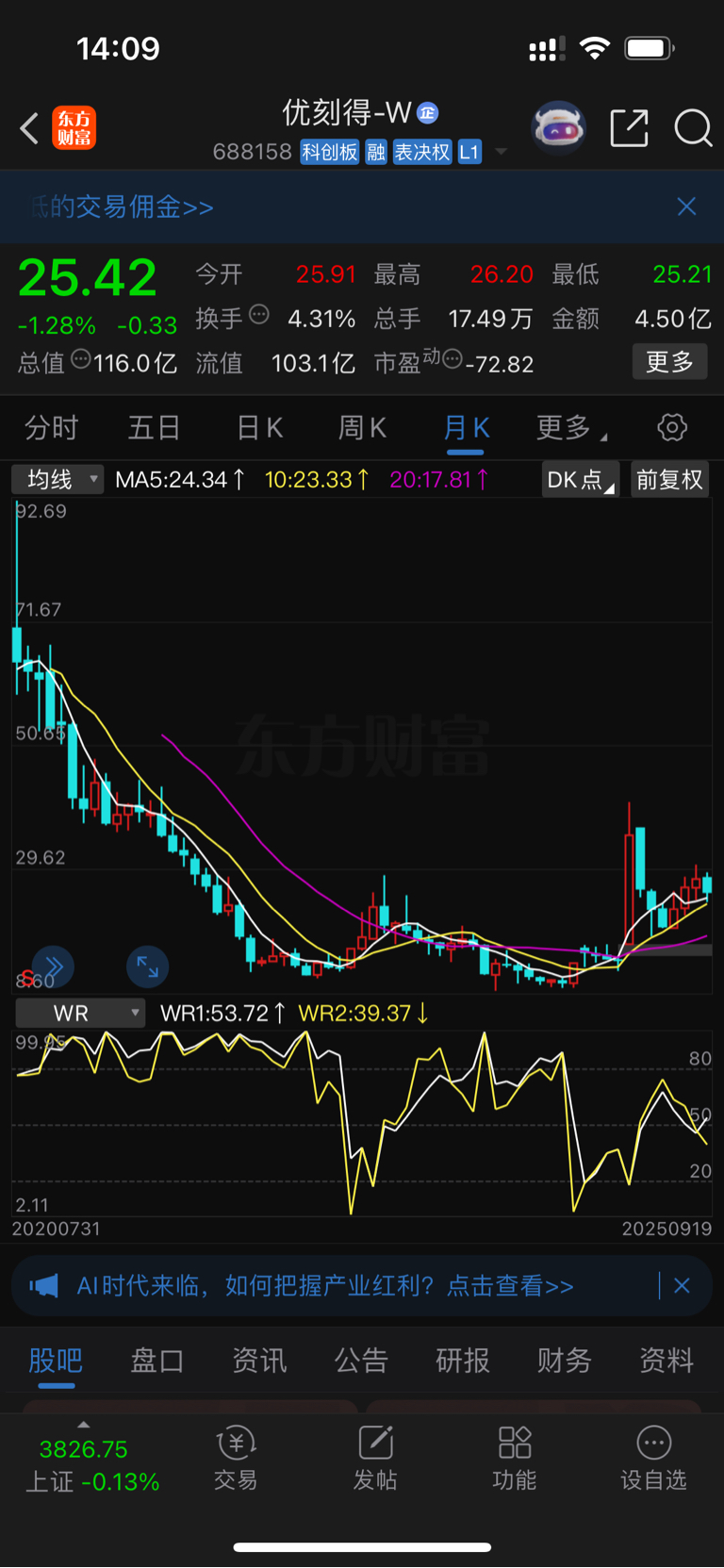Tap the L1 quote level tag

[469, 152]
